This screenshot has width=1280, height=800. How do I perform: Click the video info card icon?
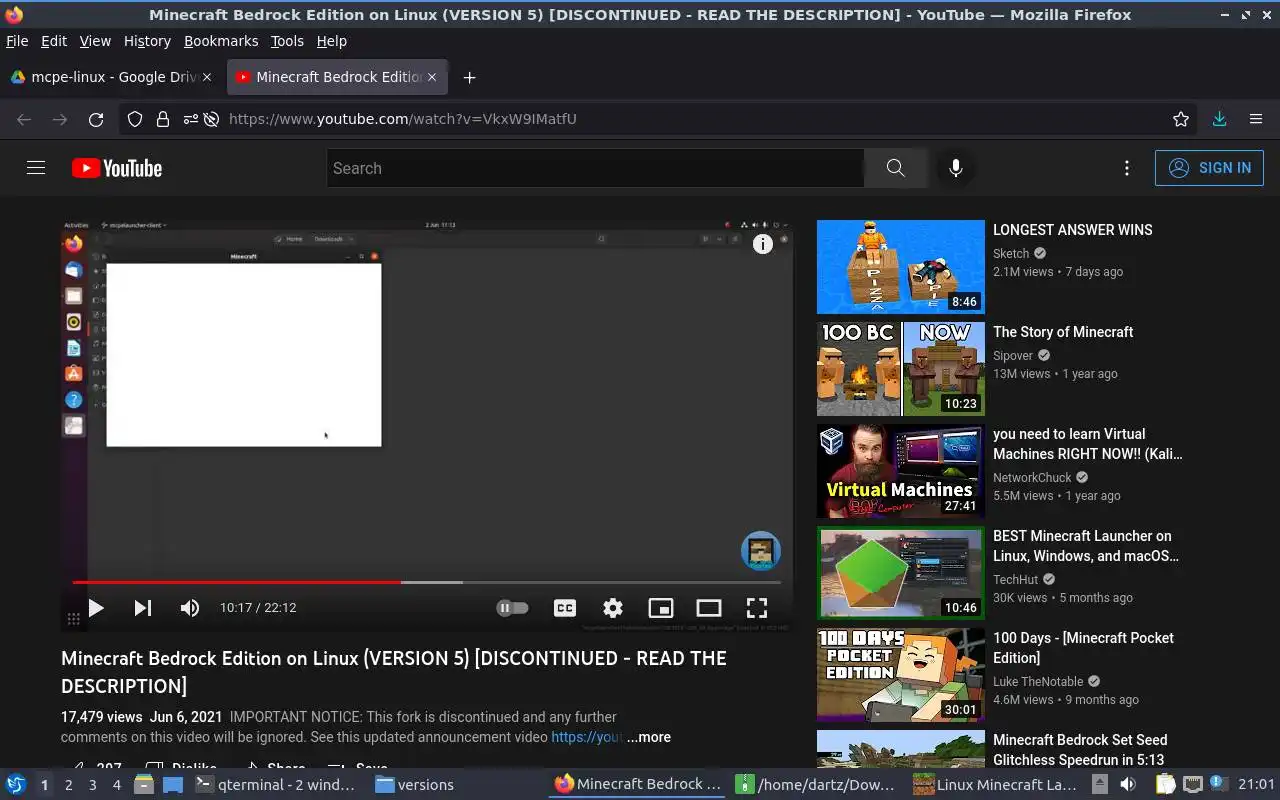[x=763, y=244]
